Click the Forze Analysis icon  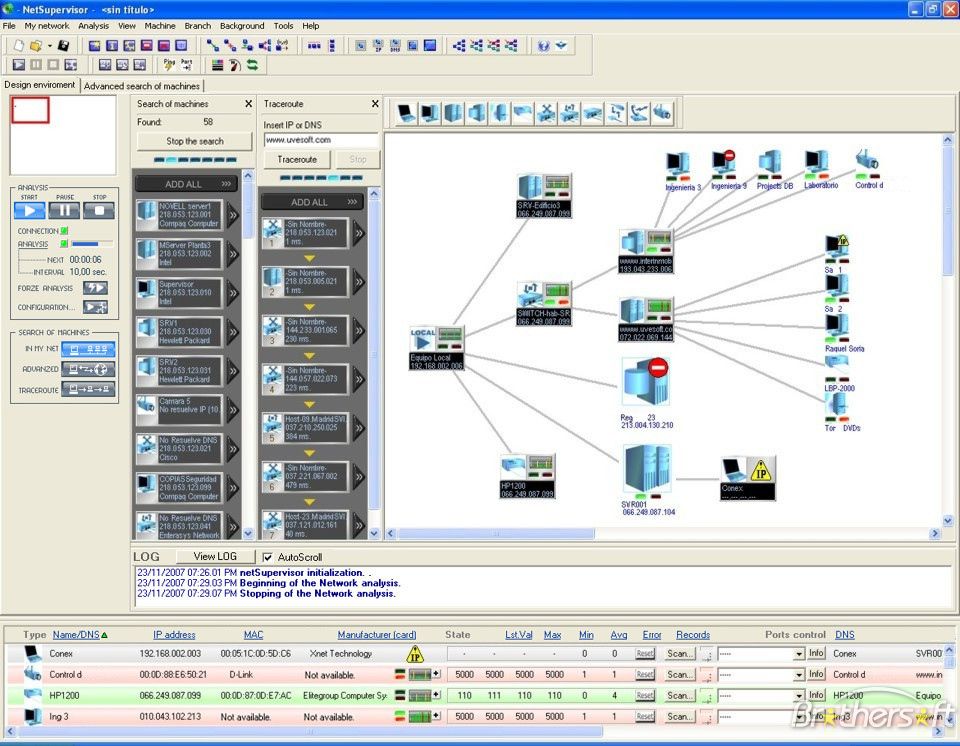(95, 288)
